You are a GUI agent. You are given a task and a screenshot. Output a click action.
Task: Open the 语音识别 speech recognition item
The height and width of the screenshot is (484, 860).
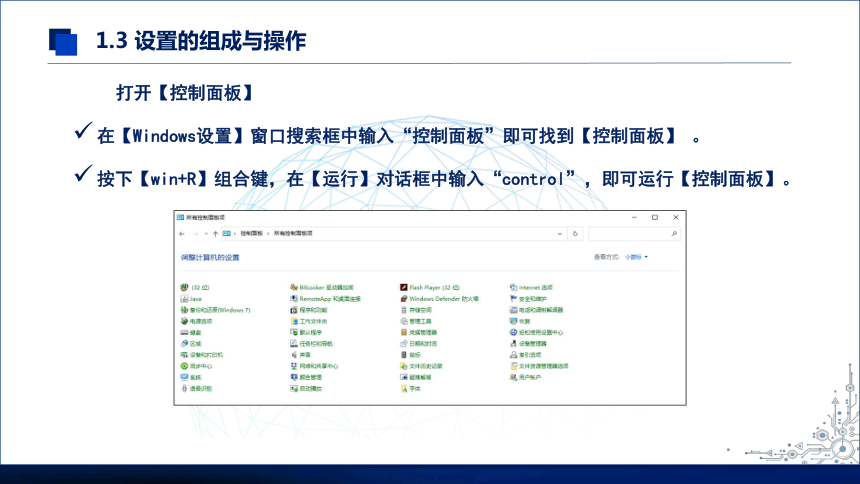point(196,389)
